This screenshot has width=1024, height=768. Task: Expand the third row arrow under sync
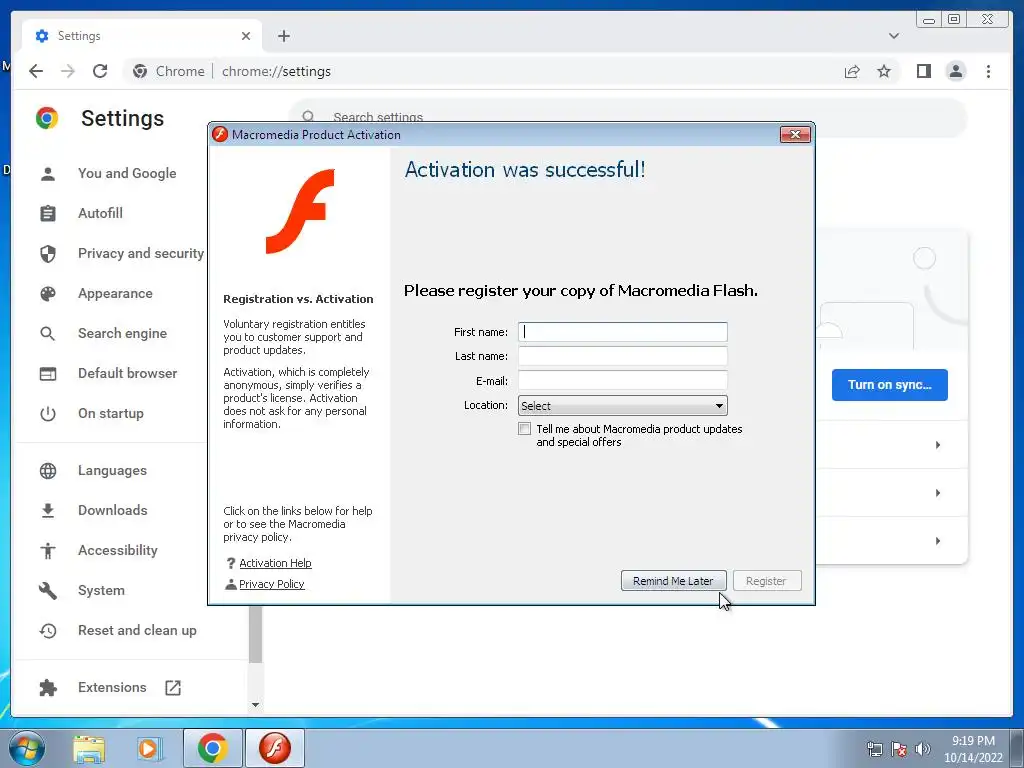coord(938,541)
